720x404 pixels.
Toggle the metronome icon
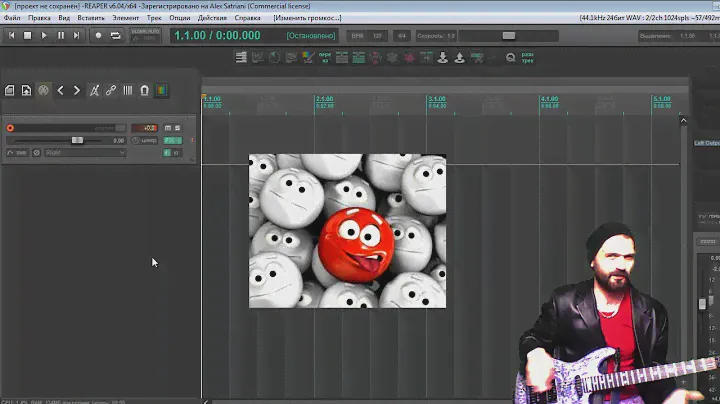94,90
